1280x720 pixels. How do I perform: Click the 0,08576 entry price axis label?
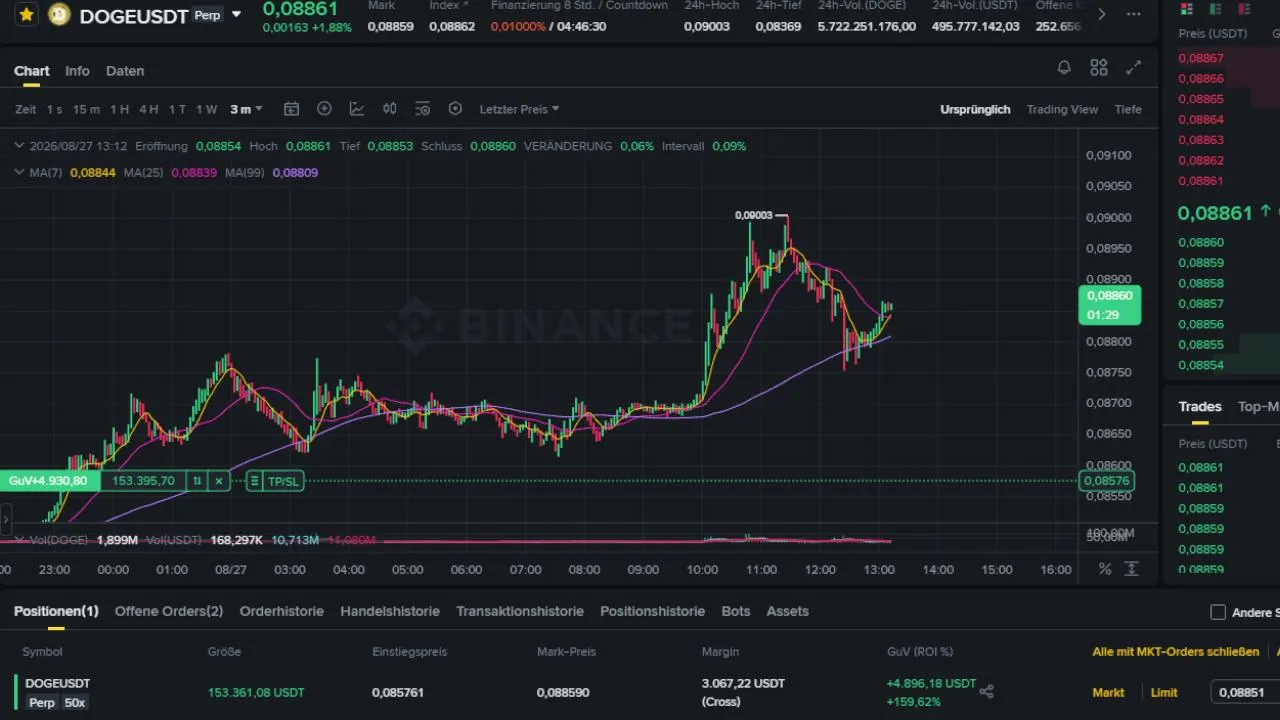click(x=1106, y=481)
